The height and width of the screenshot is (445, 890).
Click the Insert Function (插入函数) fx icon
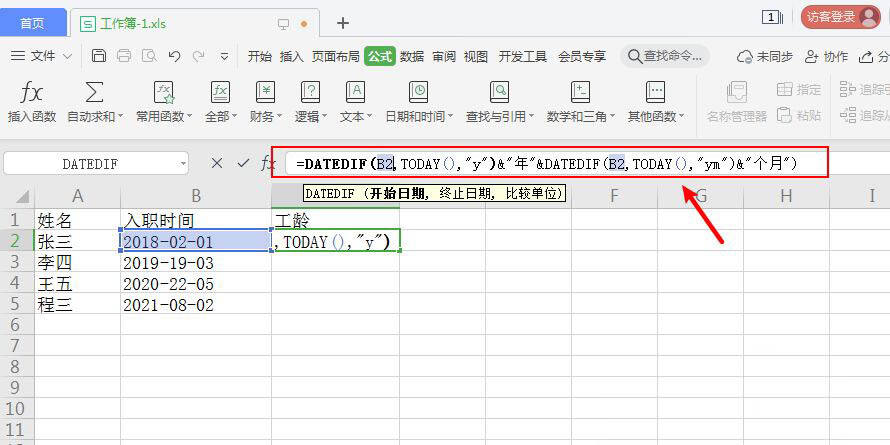pyautogui.click(x=32, y=92)
